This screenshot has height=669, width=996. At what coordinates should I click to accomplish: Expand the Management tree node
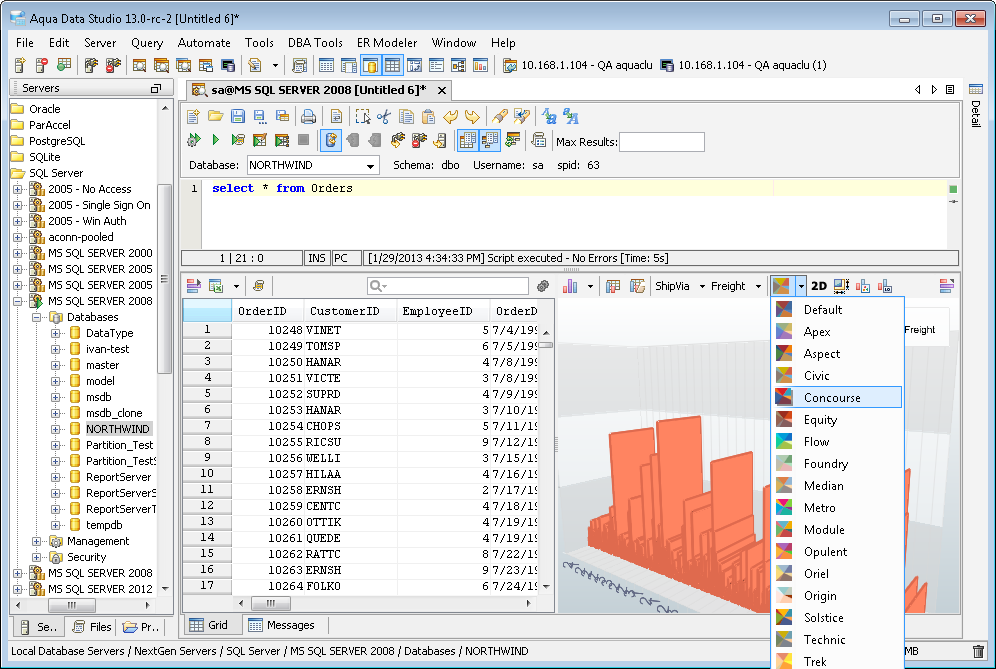point(36,541)
